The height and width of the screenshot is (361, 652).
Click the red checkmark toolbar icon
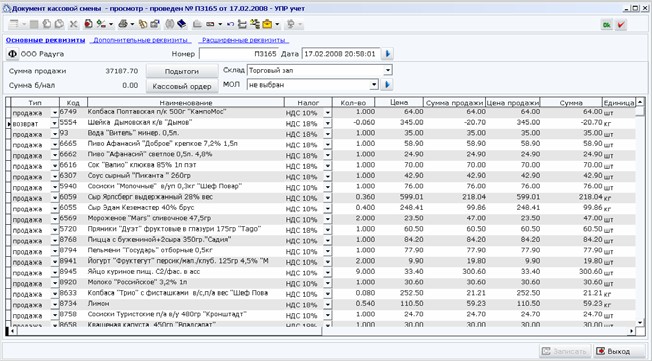click(x=620, y=25)
